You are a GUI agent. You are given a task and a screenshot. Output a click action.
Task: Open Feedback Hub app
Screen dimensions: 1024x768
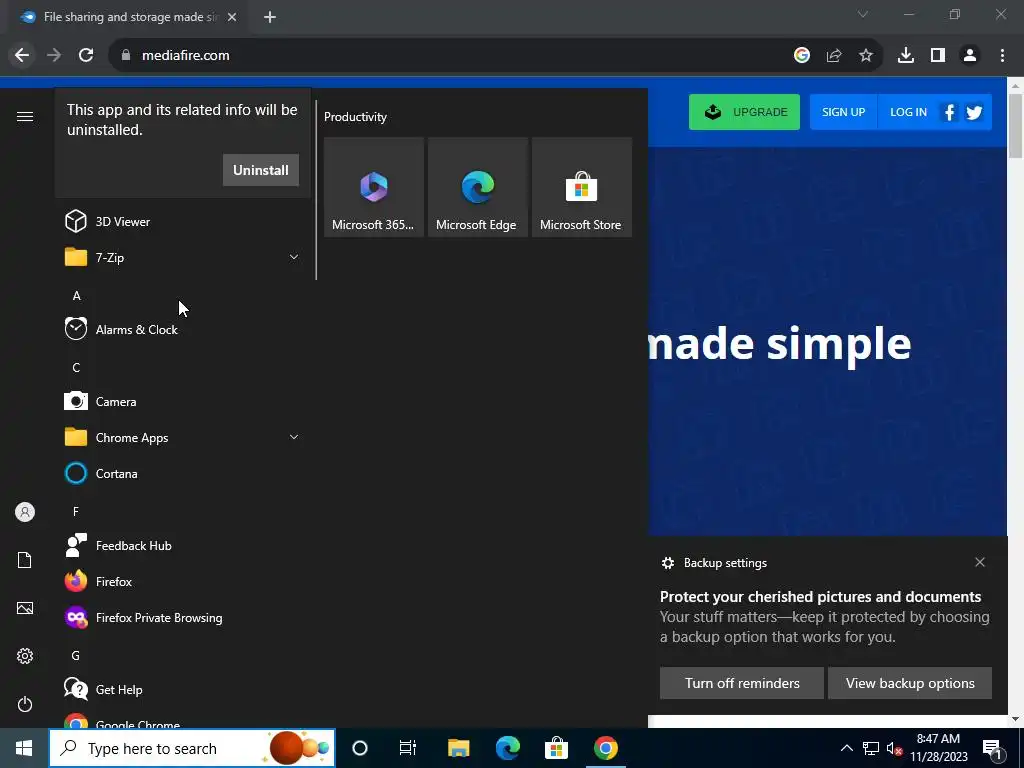[x=183, y=545]
